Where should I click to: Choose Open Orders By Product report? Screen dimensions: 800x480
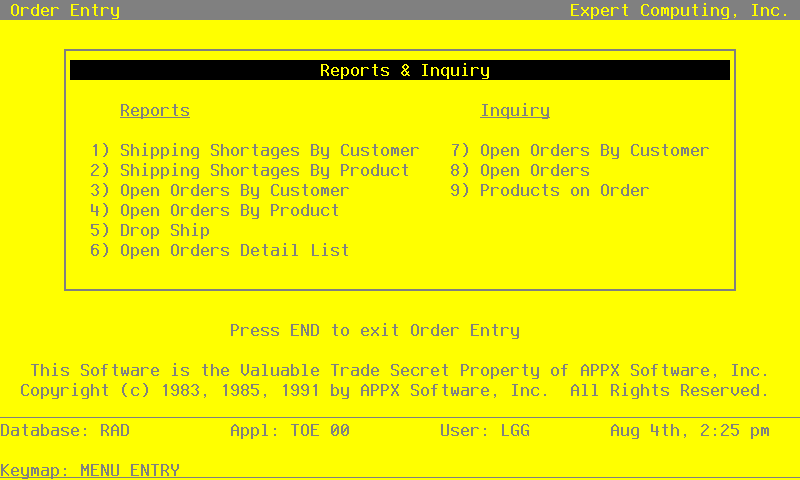214,210
